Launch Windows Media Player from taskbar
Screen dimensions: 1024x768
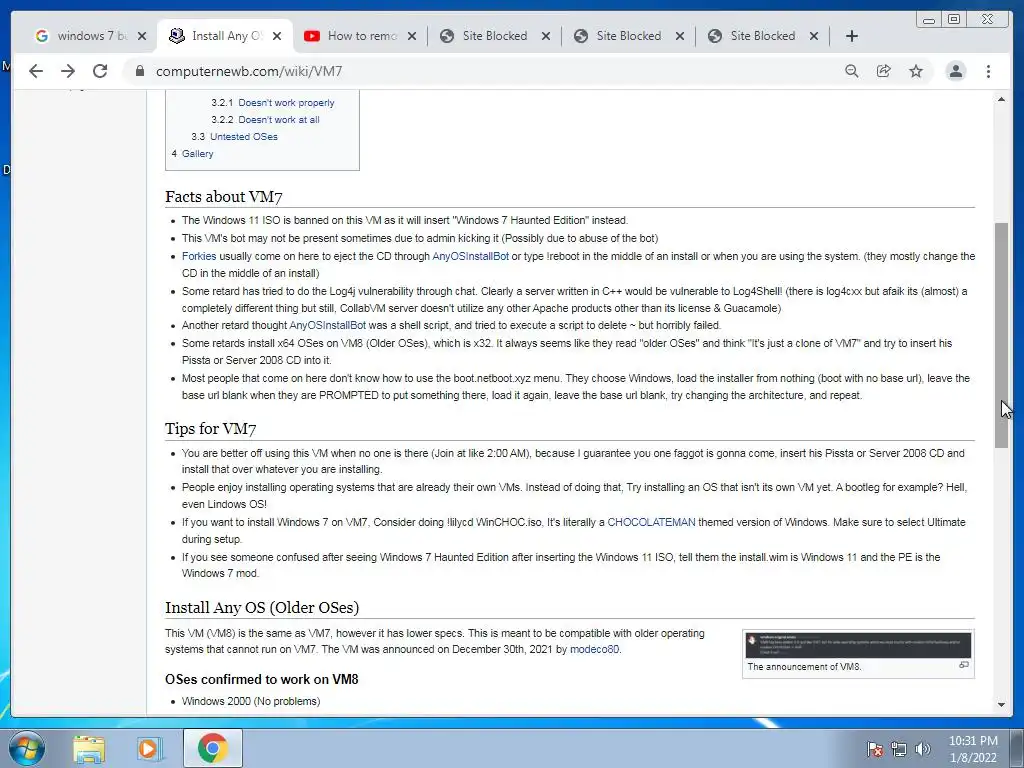(x=150, y=749)
